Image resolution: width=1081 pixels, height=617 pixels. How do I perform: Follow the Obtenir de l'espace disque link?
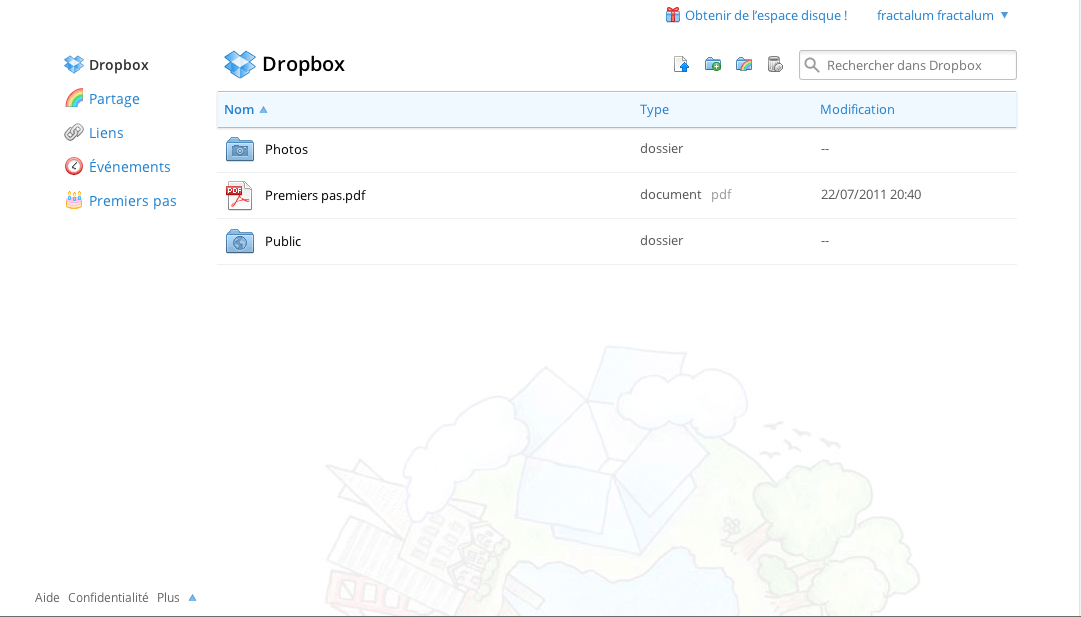click(756, 15)
